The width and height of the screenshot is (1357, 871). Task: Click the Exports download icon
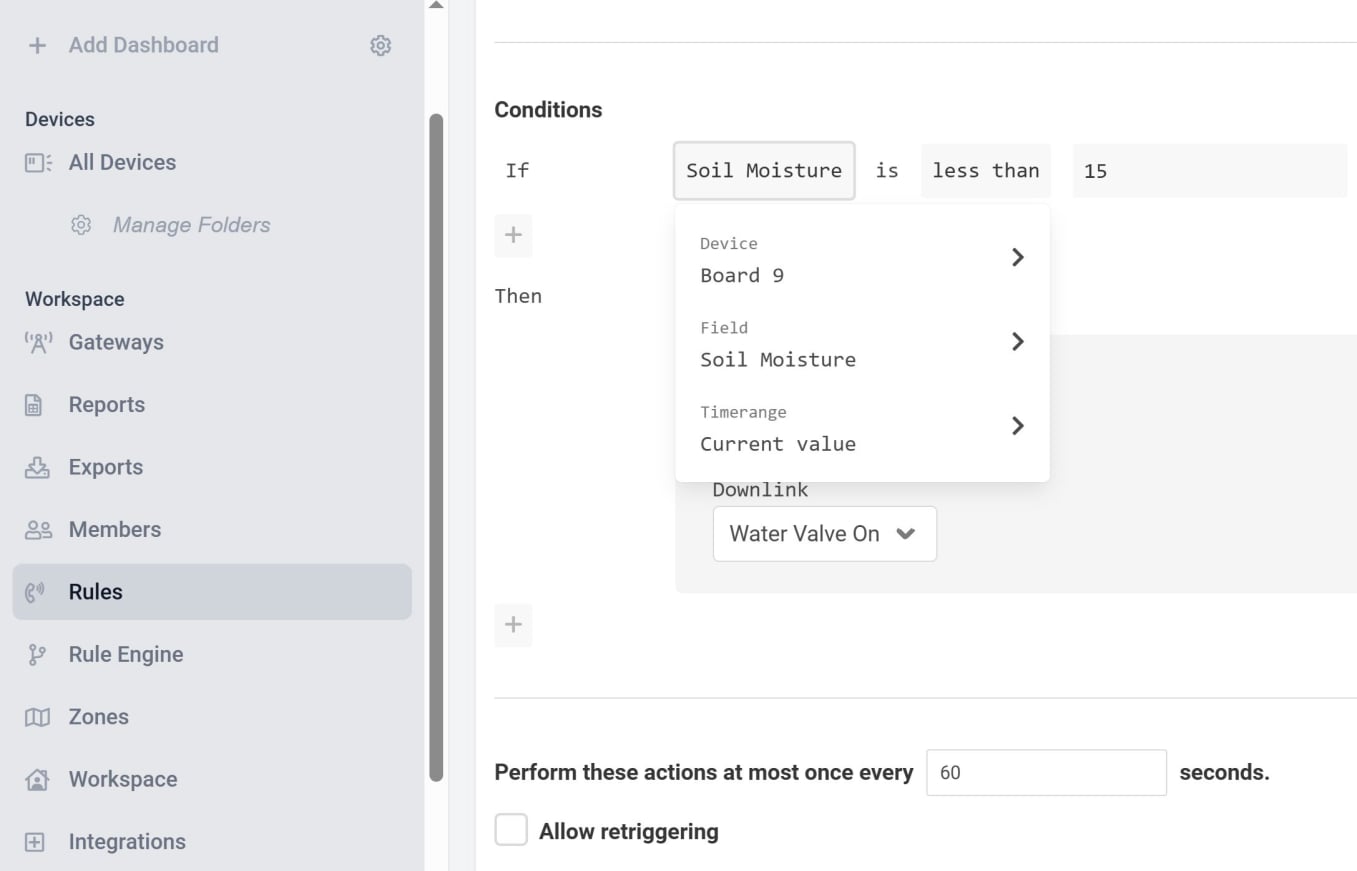click(37, 467)
